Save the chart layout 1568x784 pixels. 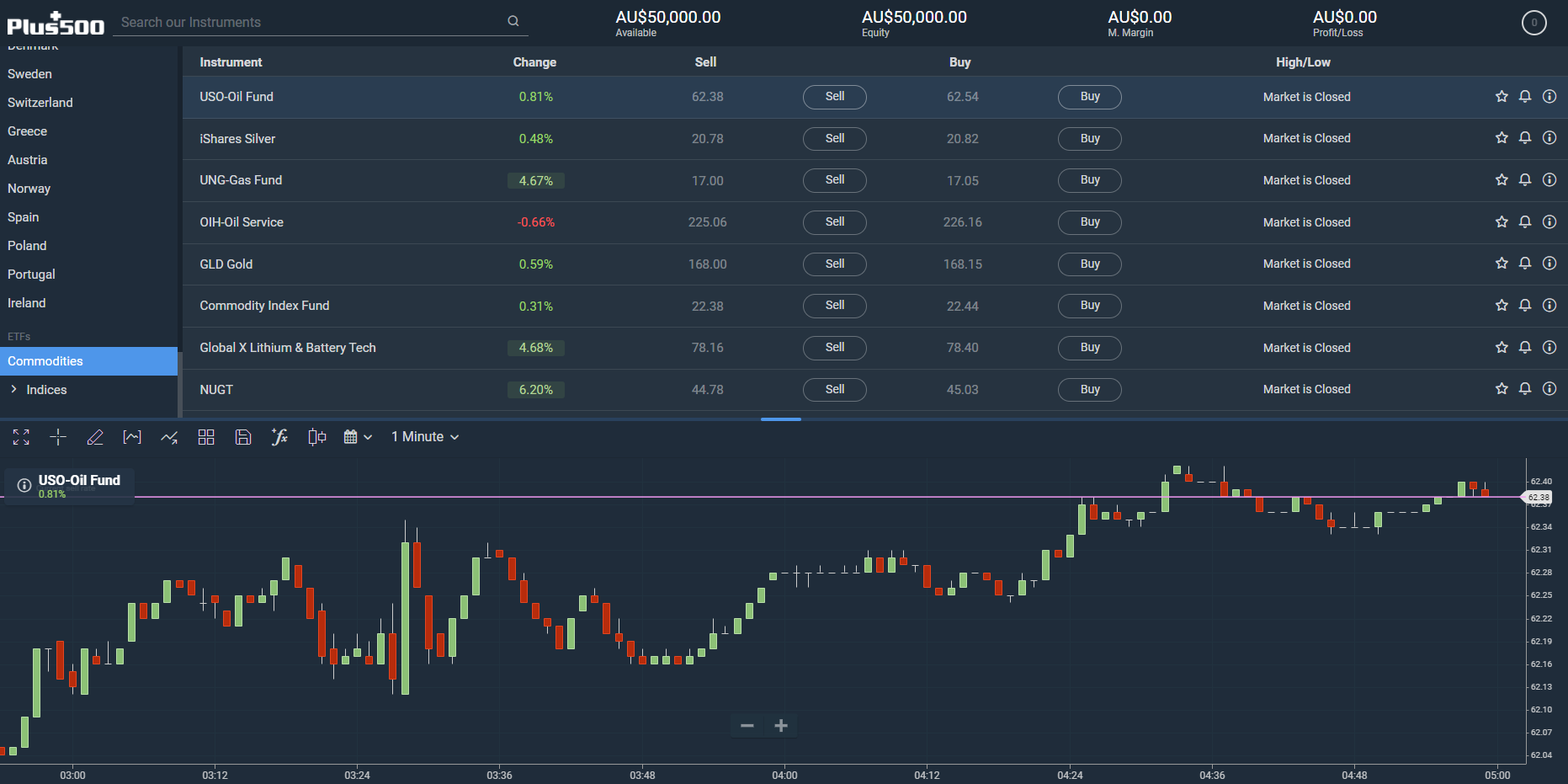pos(243,437)
